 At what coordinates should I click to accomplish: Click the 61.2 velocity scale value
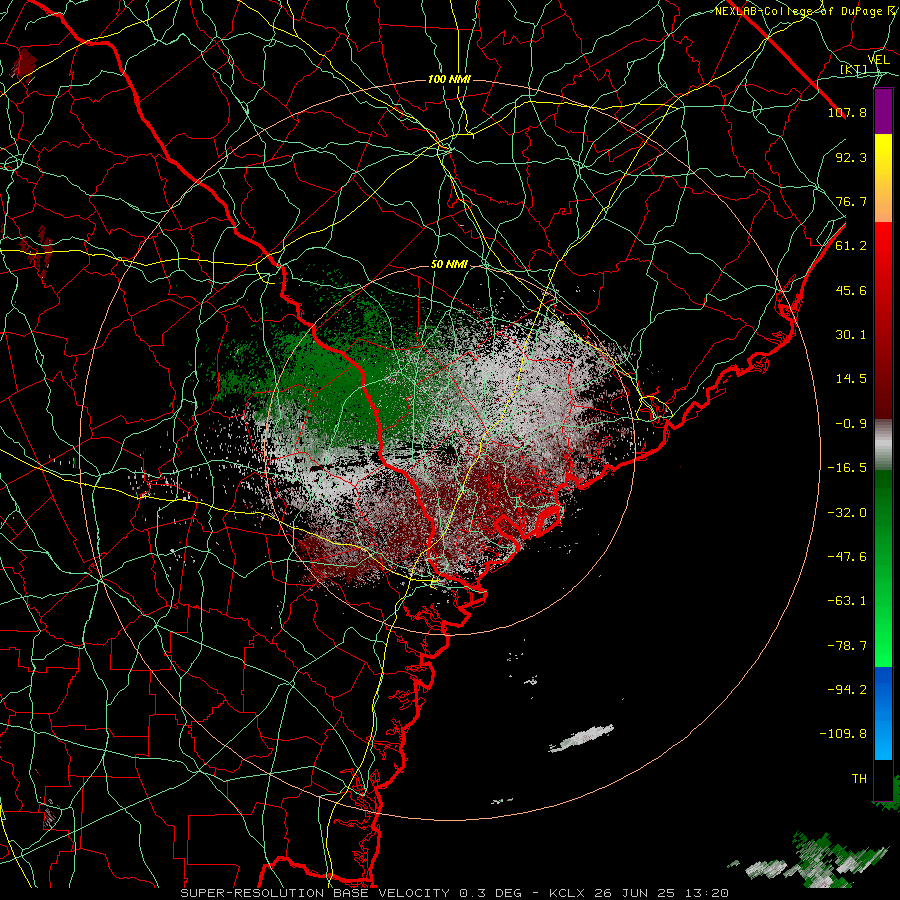pos(851,246)
